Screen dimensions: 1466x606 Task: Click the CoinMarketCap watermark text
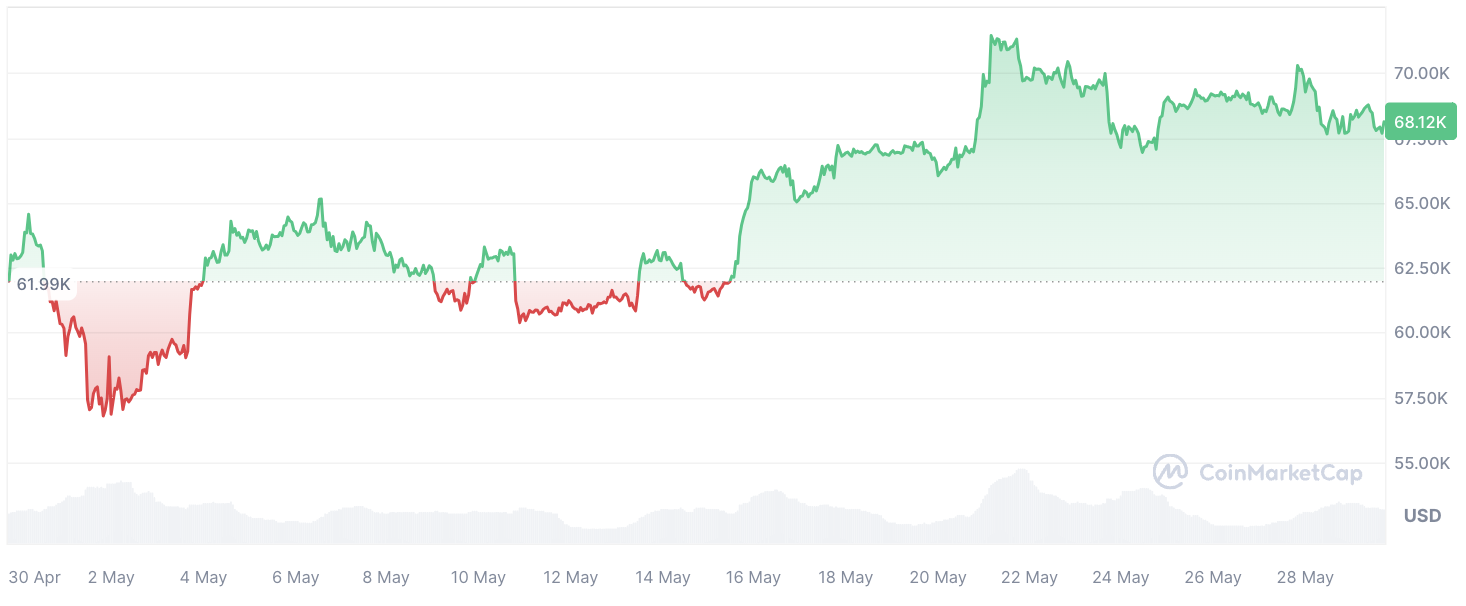(x=1279, y=473)
